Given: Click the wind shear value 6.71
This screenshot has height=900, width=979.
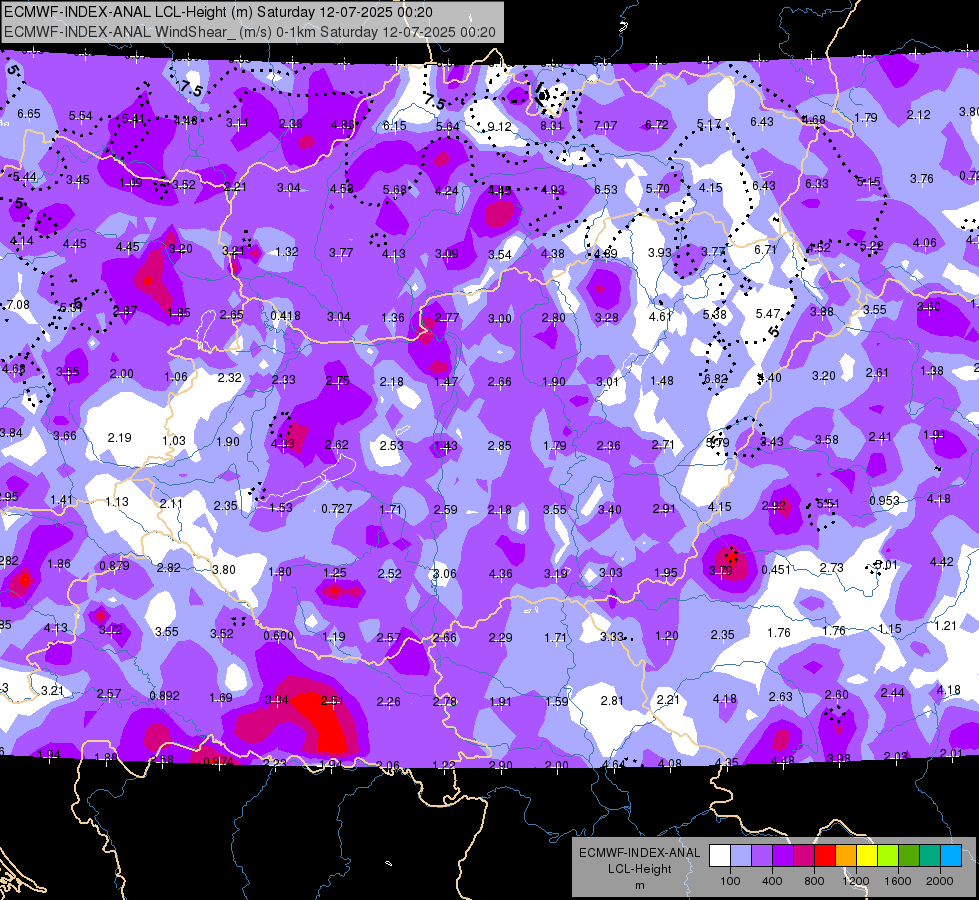Looking at the screenshot, I should coord(765,250).
